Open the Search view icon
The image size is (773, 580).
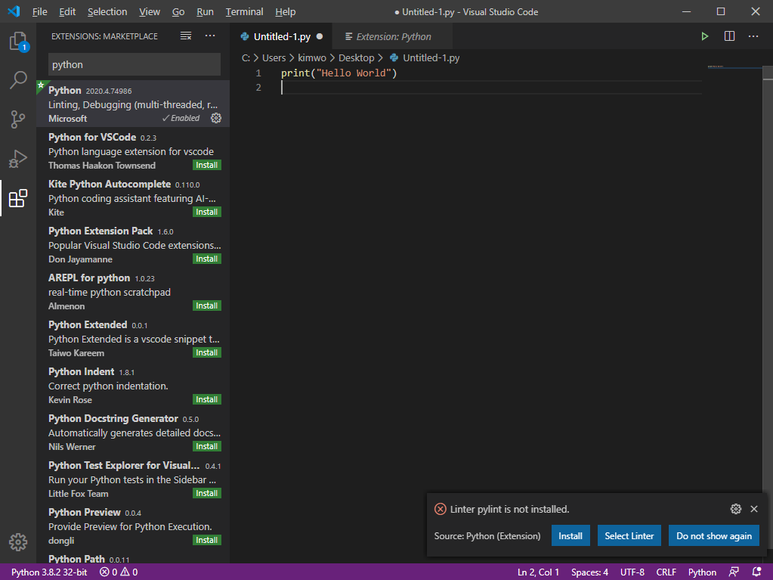18,80
